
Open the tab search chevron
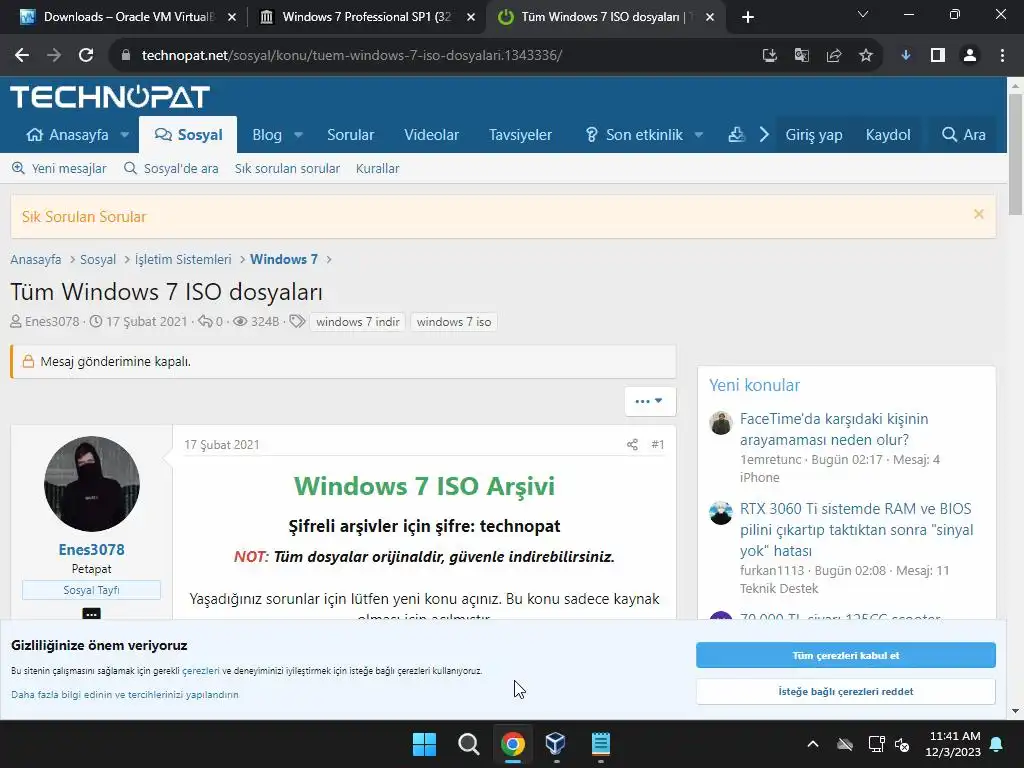[863, 14]
